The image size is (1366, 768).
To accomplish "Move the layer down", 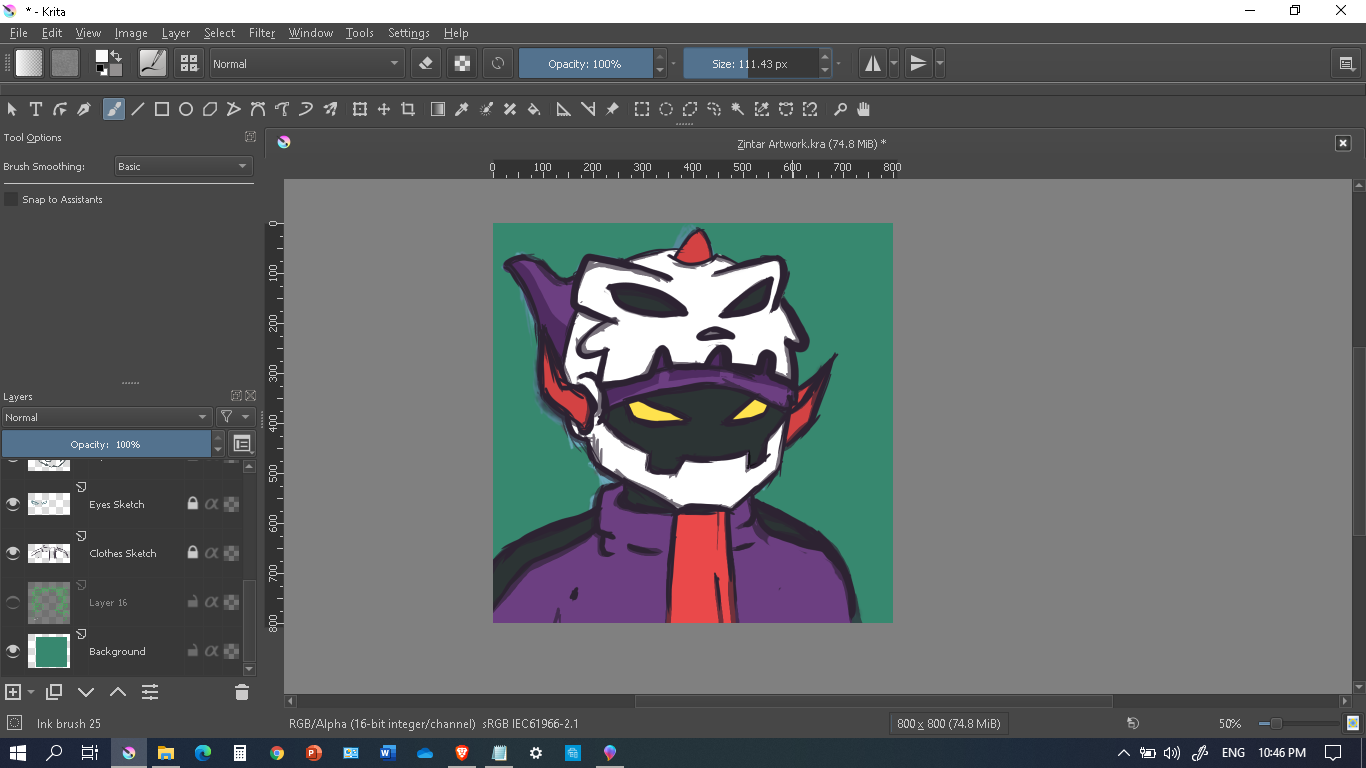I will coord(86,692).
